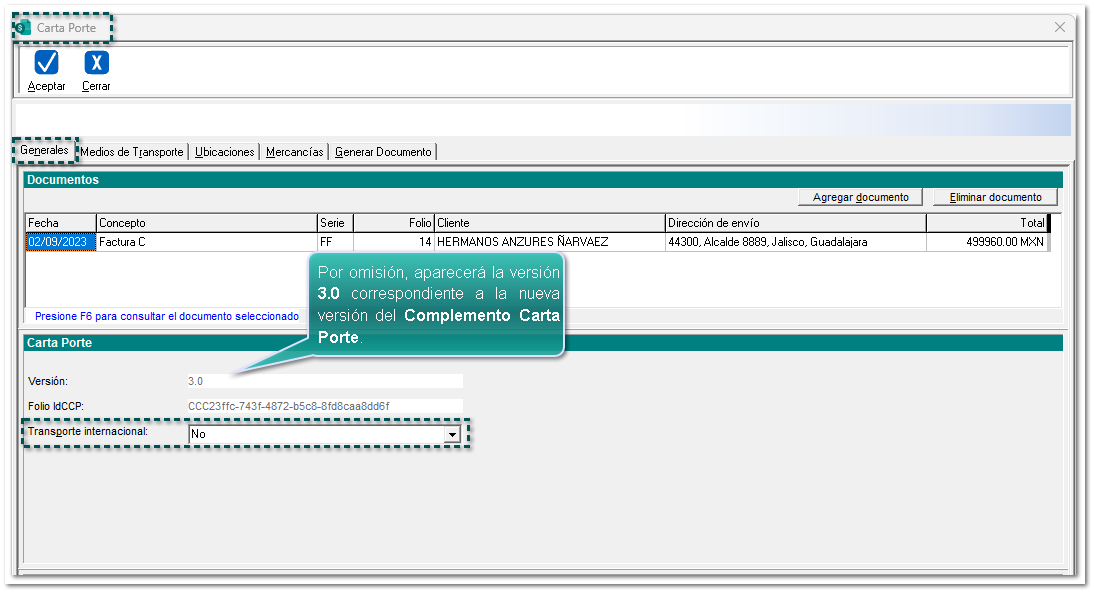
Task: Select the Mercancías tab
Action: point(294,152)
